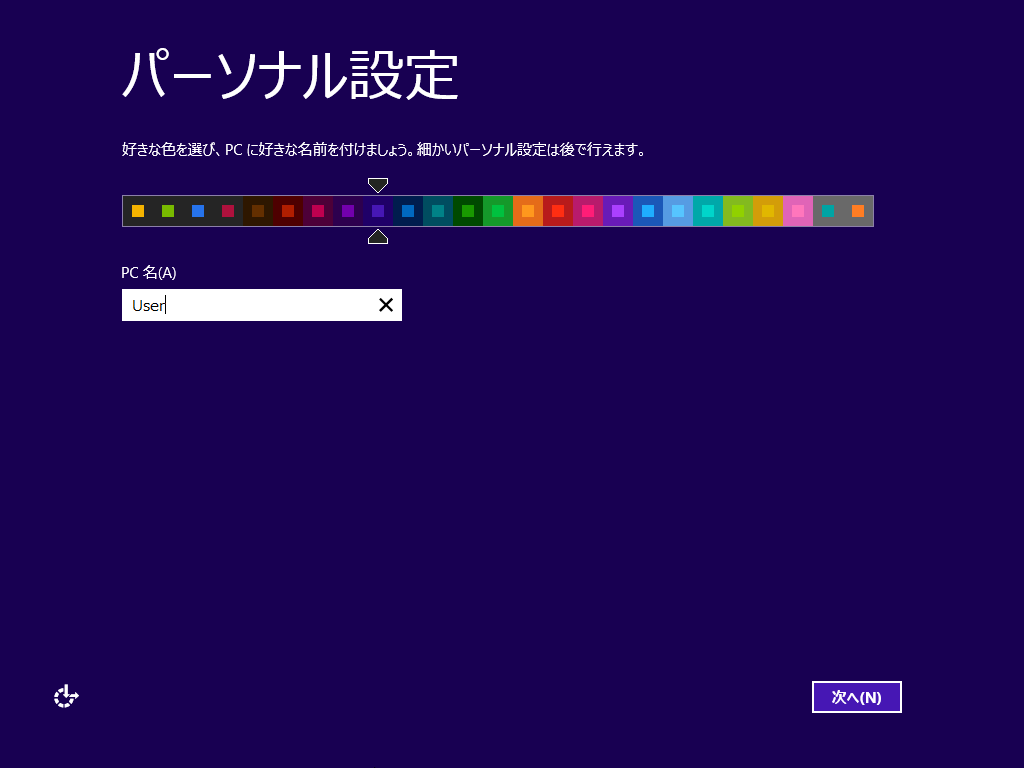This screenshot has height=768, width=1024.
Task: Apply the light orange on orange swatch
Action: point(528,211)
